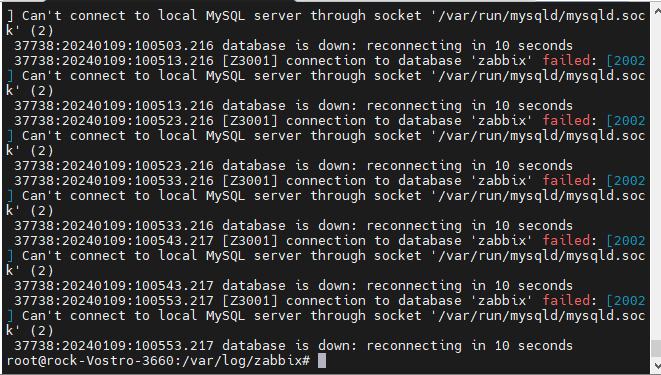The width and height of the screenshot is (661, 375).
Task: Click 'reconnecting in 10 seconds' in 100533.216 line
Action: tap(470, 226)
